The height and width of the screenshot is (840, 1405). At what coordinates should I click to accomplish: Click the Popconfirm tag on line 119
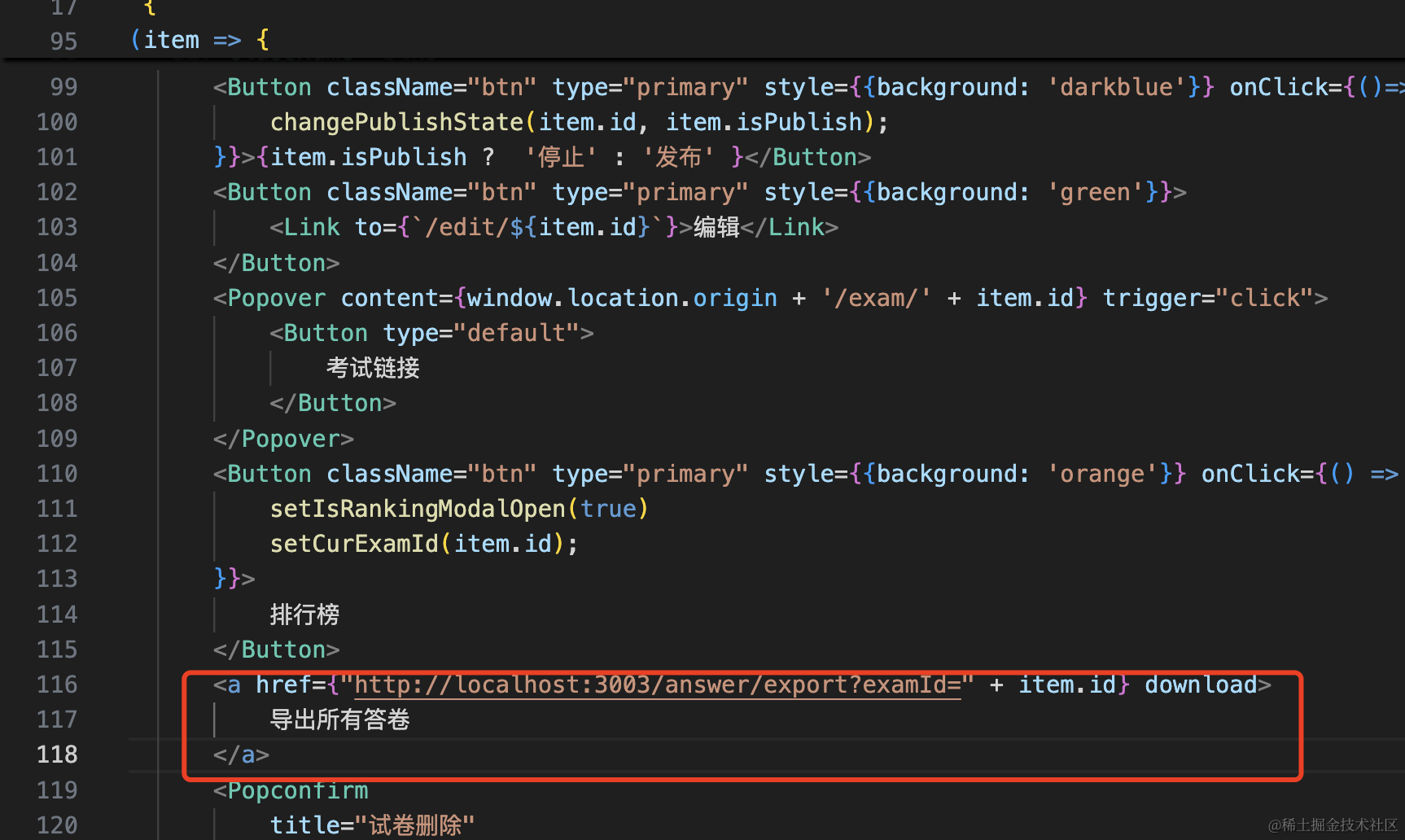point(297,790)
